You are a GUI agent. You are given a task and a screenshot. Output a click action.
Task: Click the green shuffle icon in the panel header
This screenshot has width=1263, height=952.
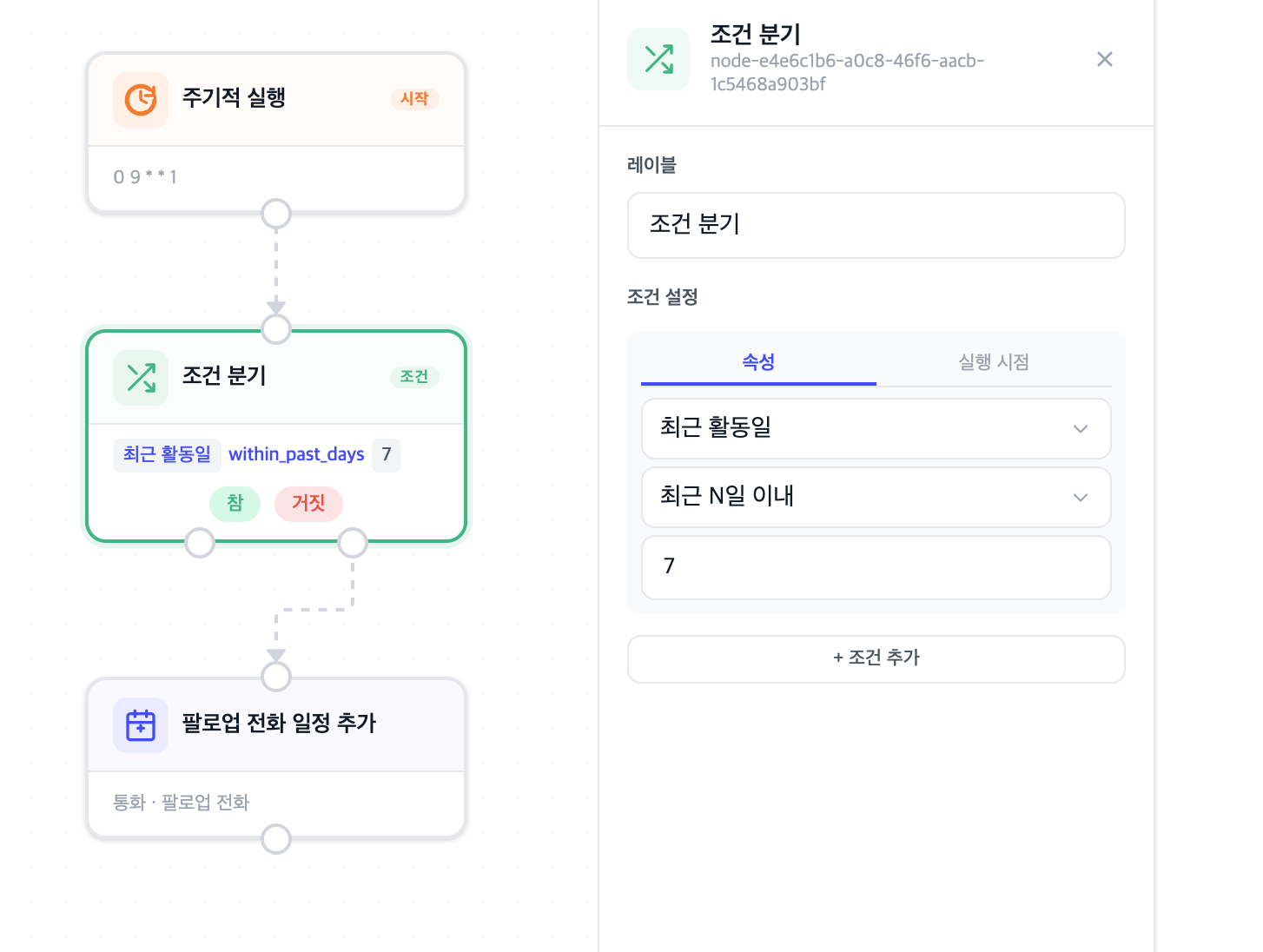658,59
